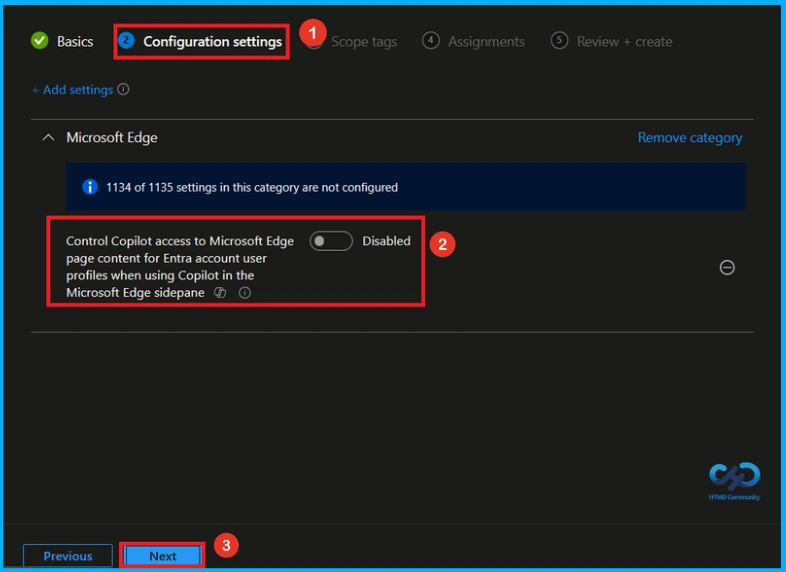
Task: Show info tooltip beside Add settings
Action: (x=123, y=89)
